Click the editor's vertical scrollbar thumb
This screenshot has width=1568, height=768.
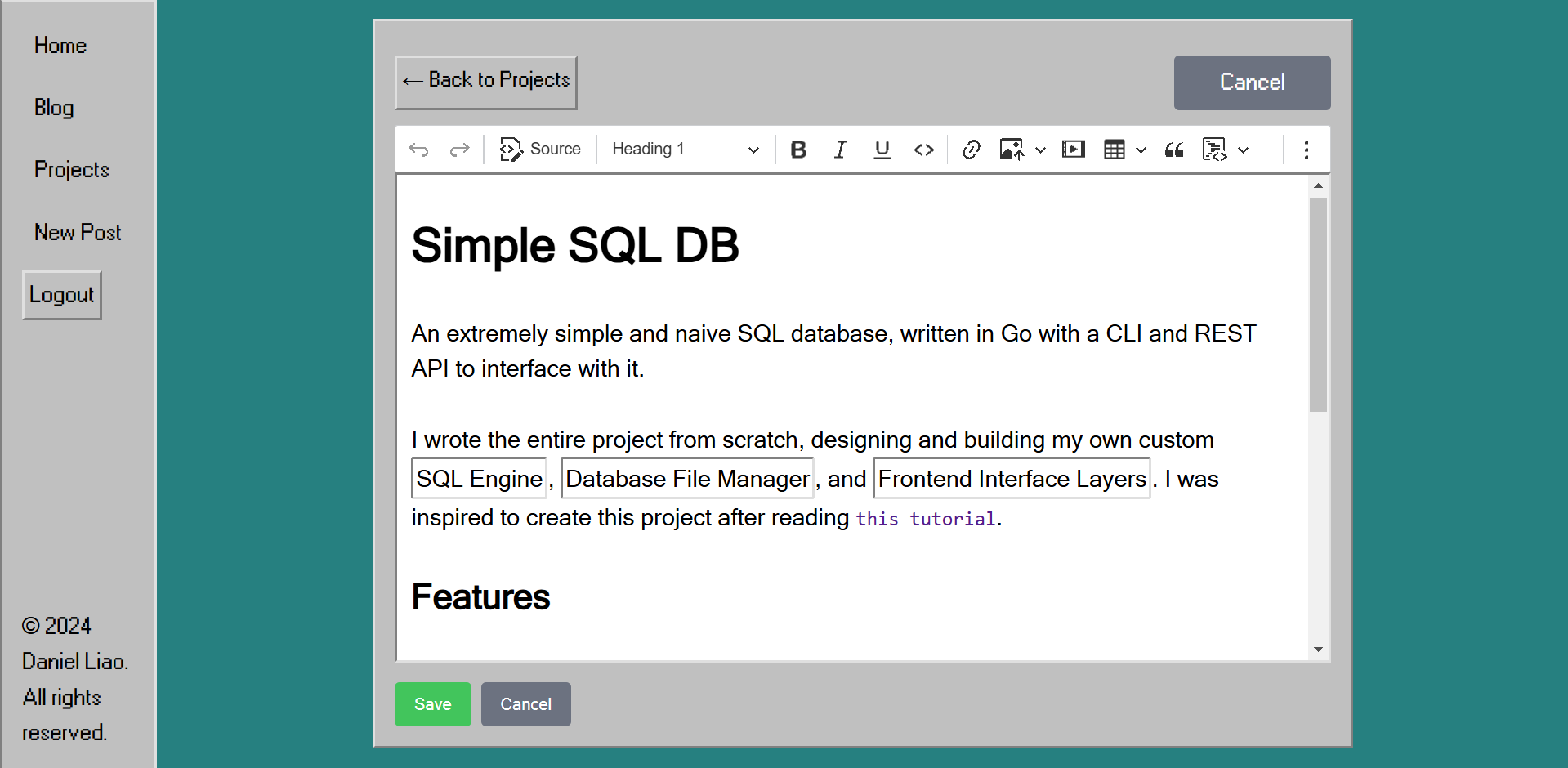[x=1317, y=304]
